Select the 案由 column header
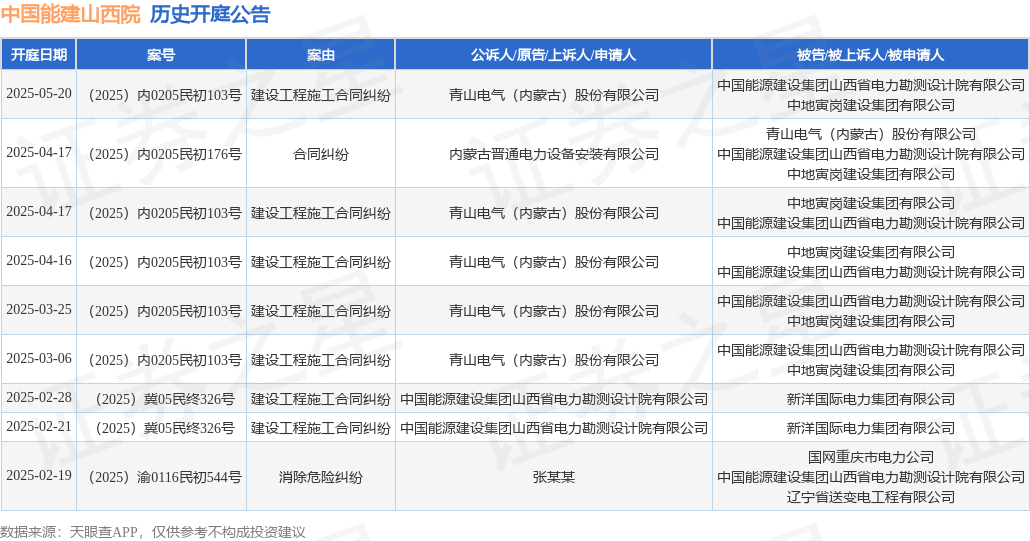1030x541 pixels. click(321, 54)
